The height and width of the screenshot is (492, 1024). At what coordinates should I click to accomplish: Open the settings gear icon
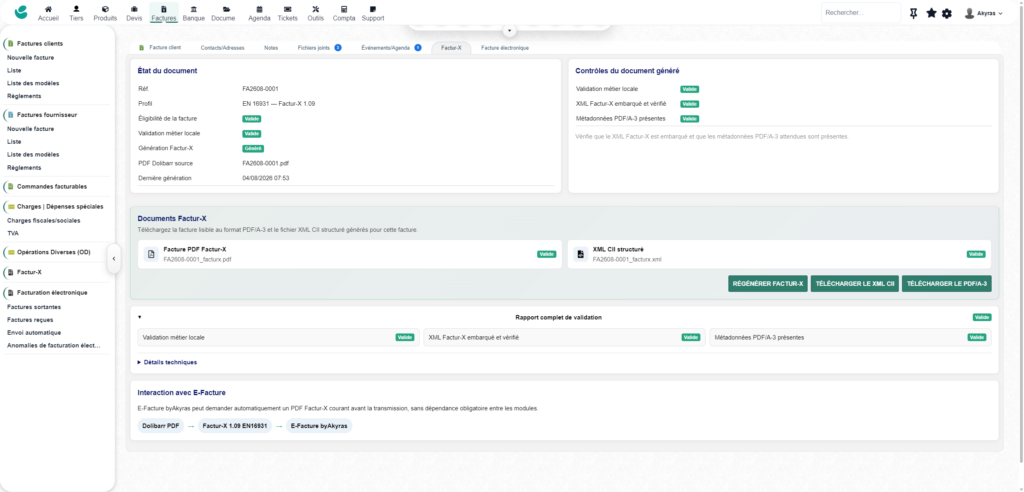tap(946, 13)
